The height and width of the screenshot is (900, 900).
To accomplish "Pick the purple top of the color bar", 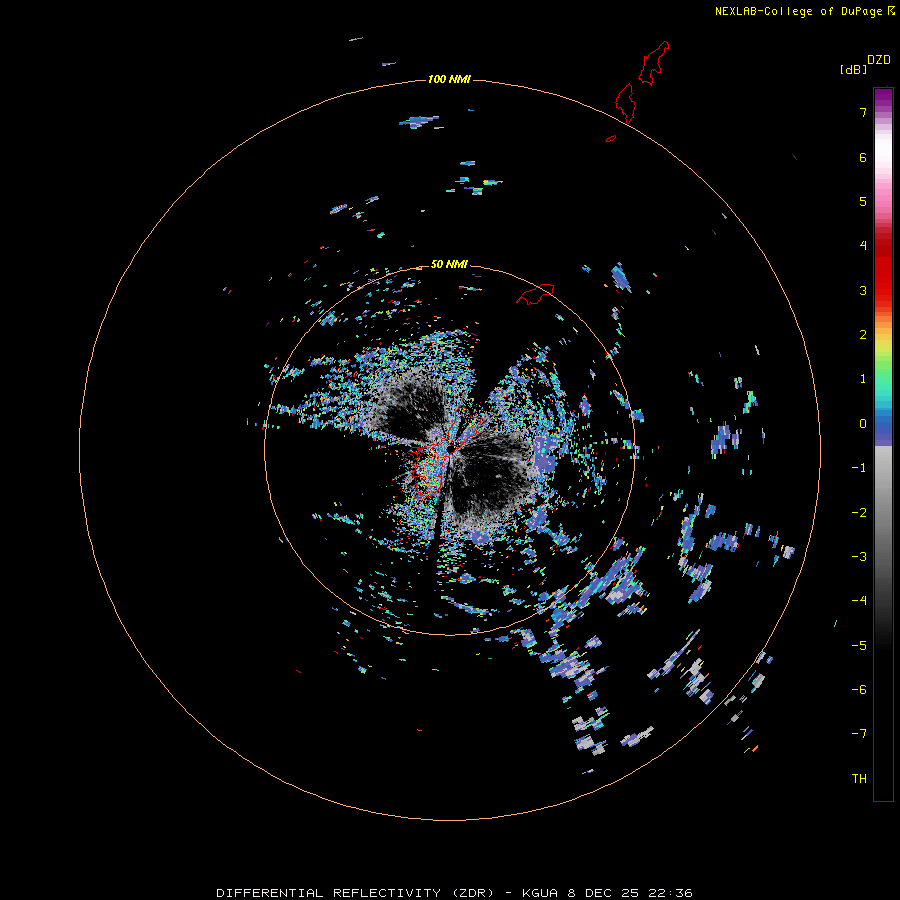I will pyautogui.click(x=883, y=96).
